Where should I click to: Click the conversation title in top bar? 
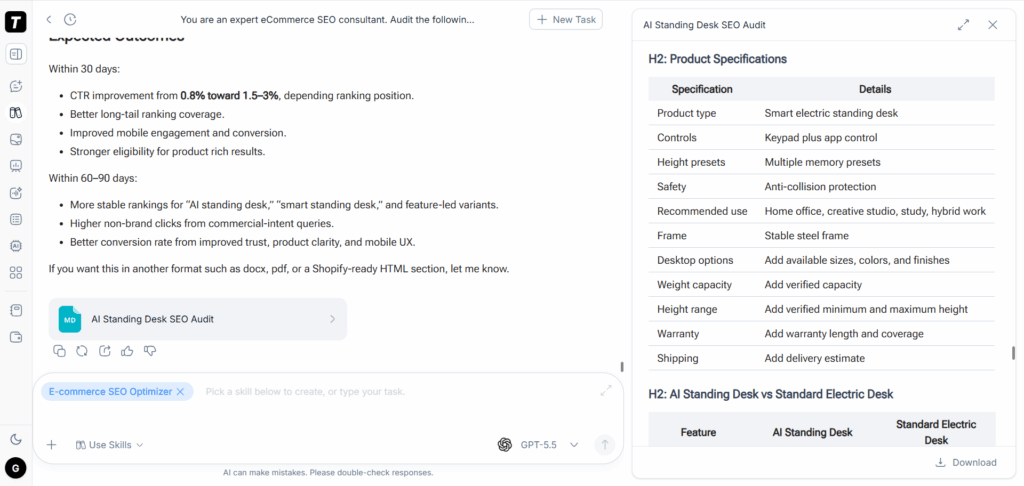[x=327, y=20]
